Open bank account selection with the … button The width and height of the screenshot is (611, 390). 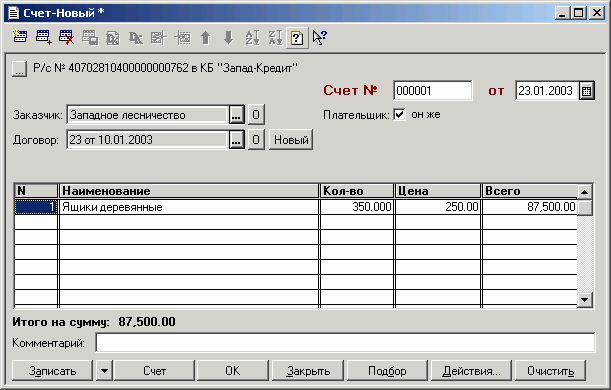pyautogui.click(x=19, y=69)
